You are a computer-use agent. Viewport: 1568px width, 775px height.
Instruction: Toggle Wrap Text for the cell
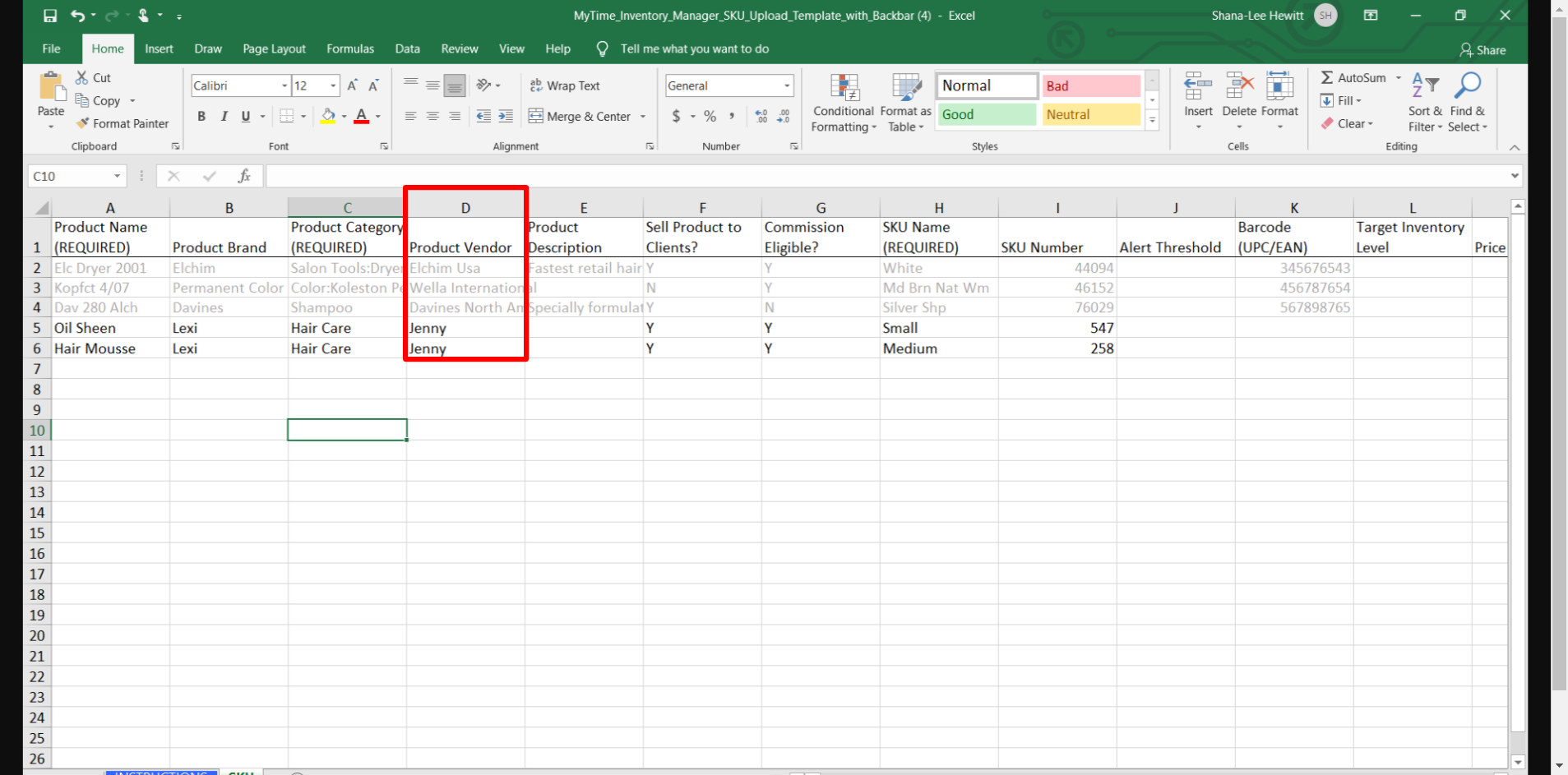565,85
